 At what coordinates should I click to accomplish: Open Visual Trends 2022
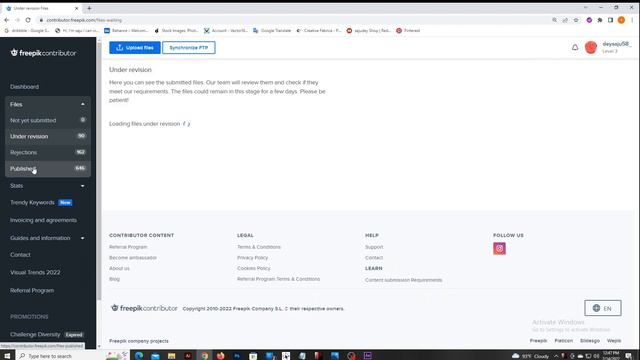[35, 272]
